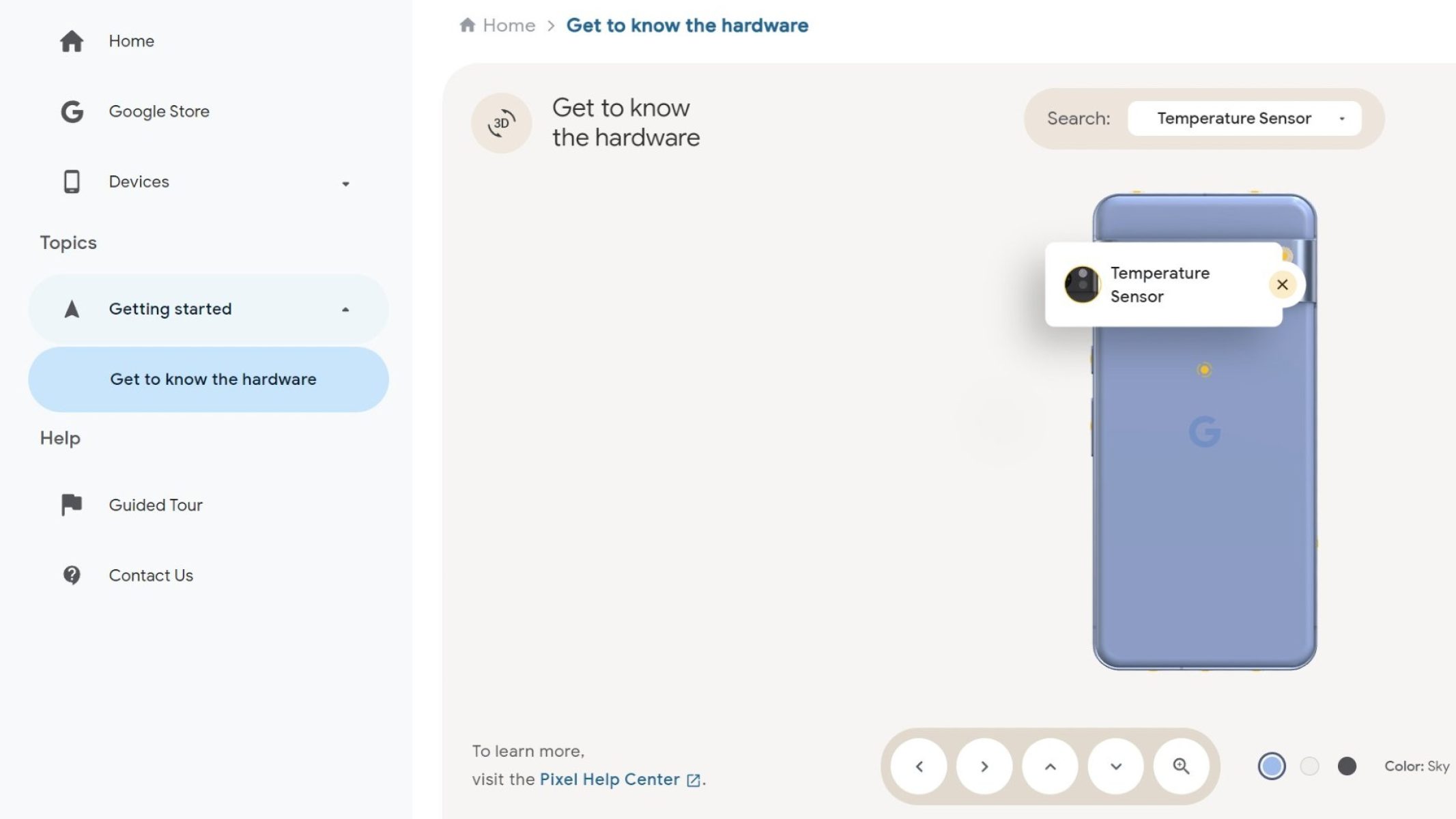Tilt phone up with the up arrow

[x=1050, y=766]
